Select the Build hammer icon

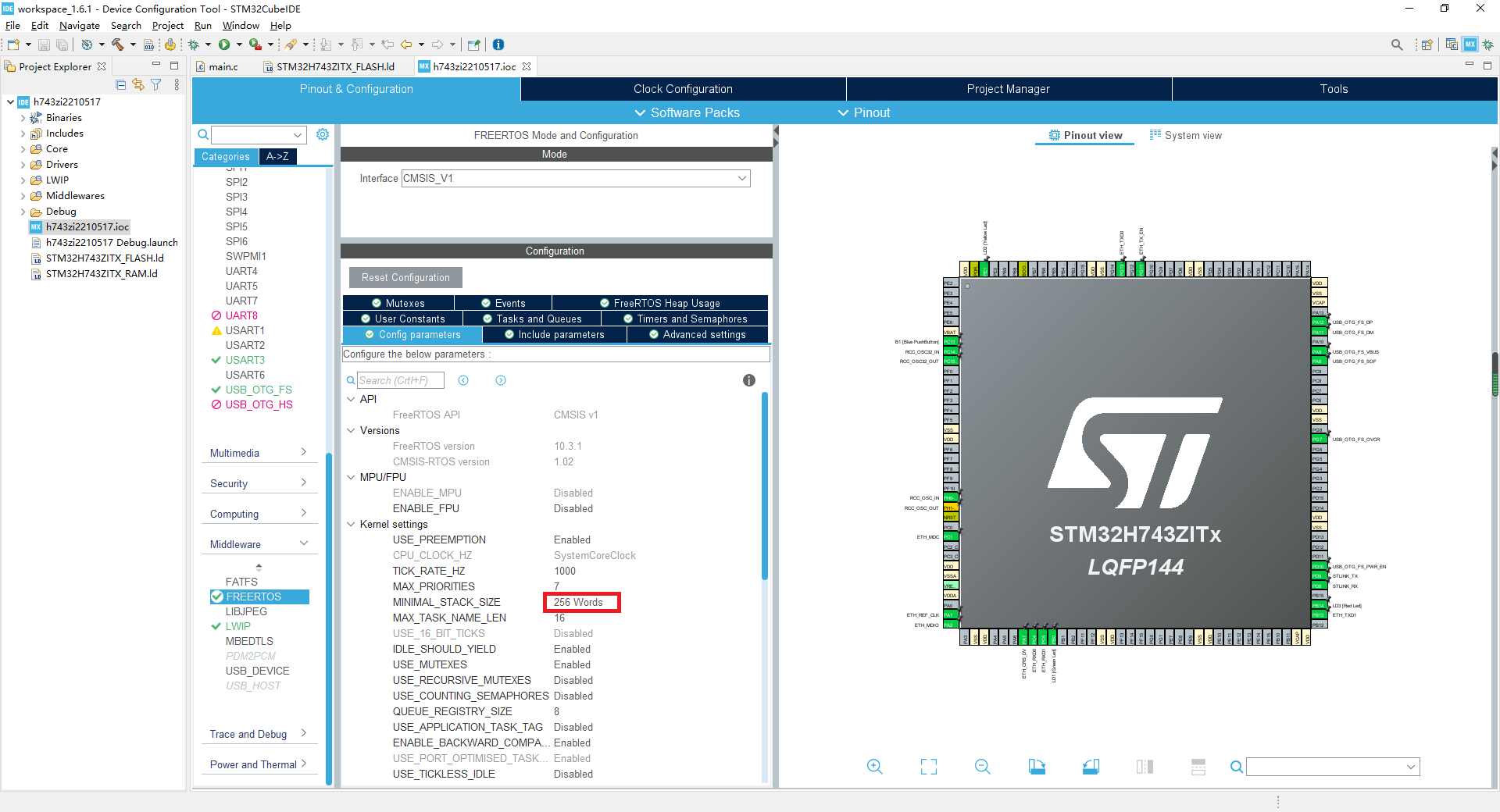click(119, 45)
